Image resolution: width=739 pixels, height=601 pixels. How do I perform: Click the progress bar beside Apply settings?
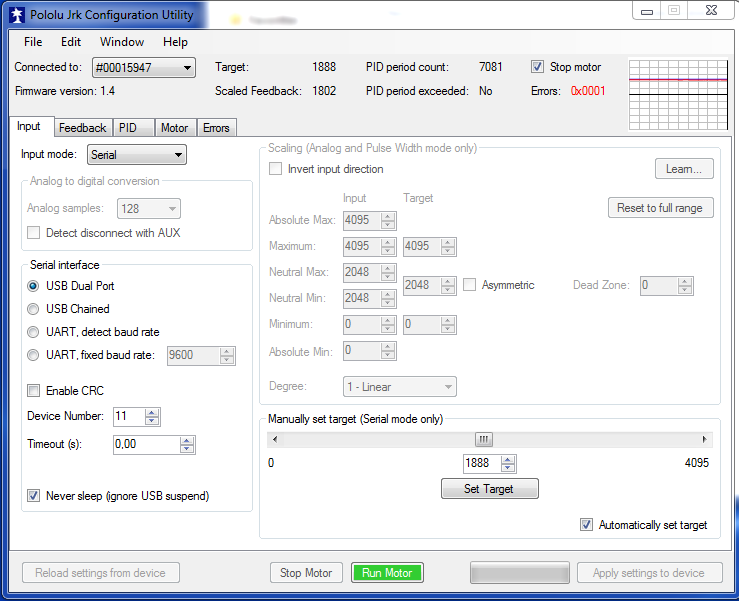520,573
